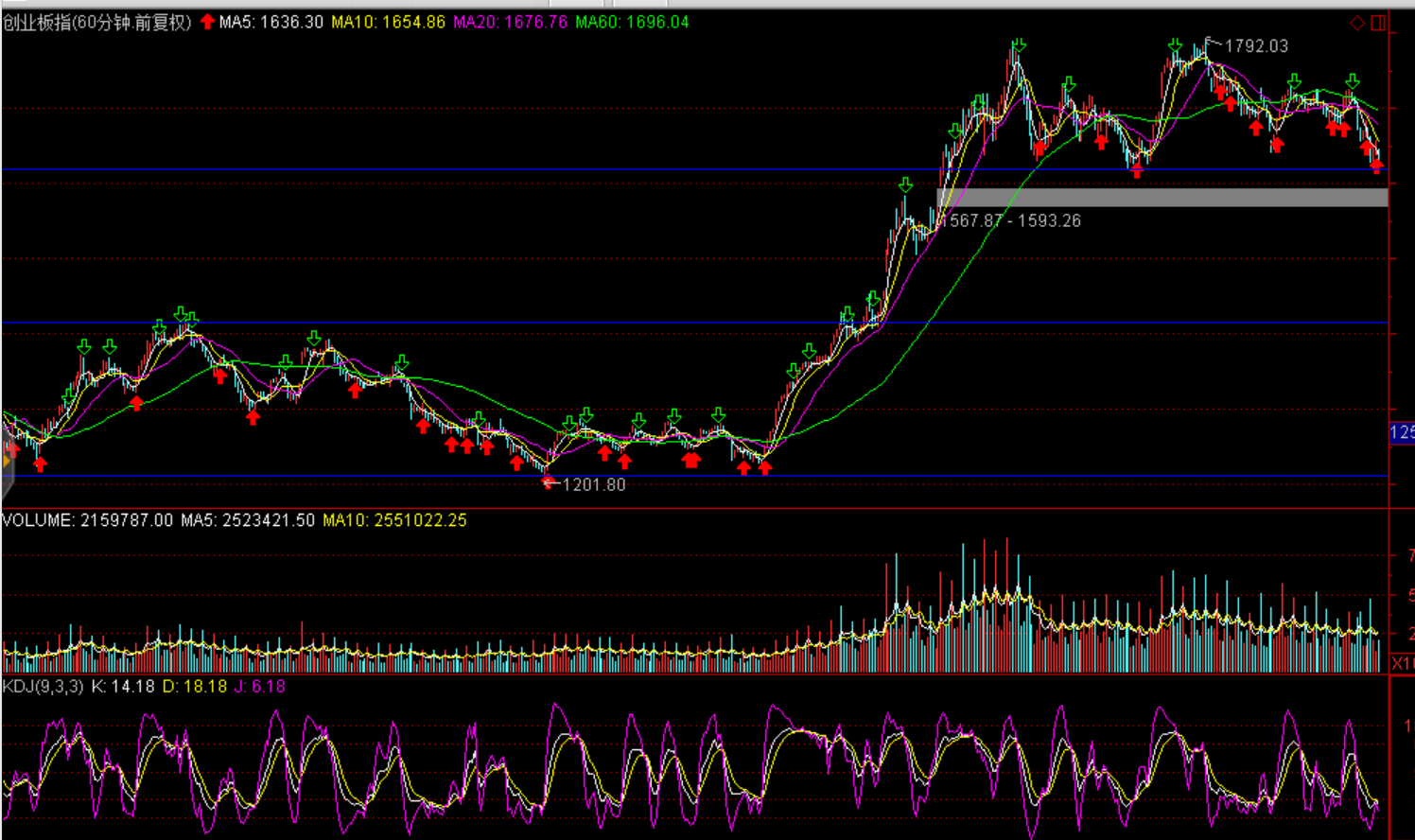Click the X10 scale label on volume axis

tap(1402, 664)
